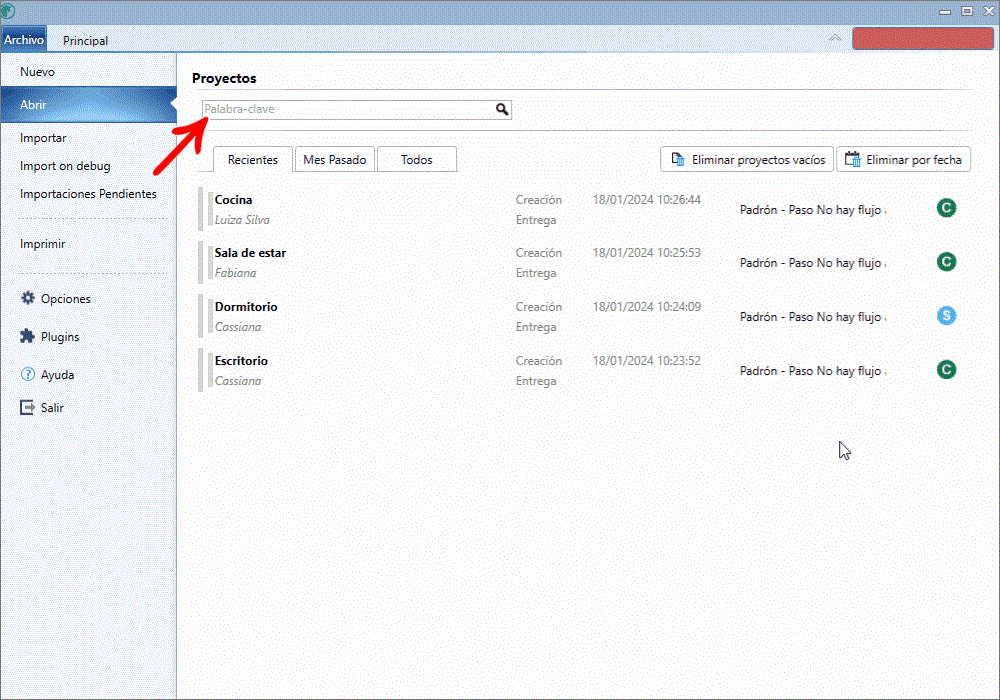Click the red button at top right

pyautogui.click(x=923, y=38)
